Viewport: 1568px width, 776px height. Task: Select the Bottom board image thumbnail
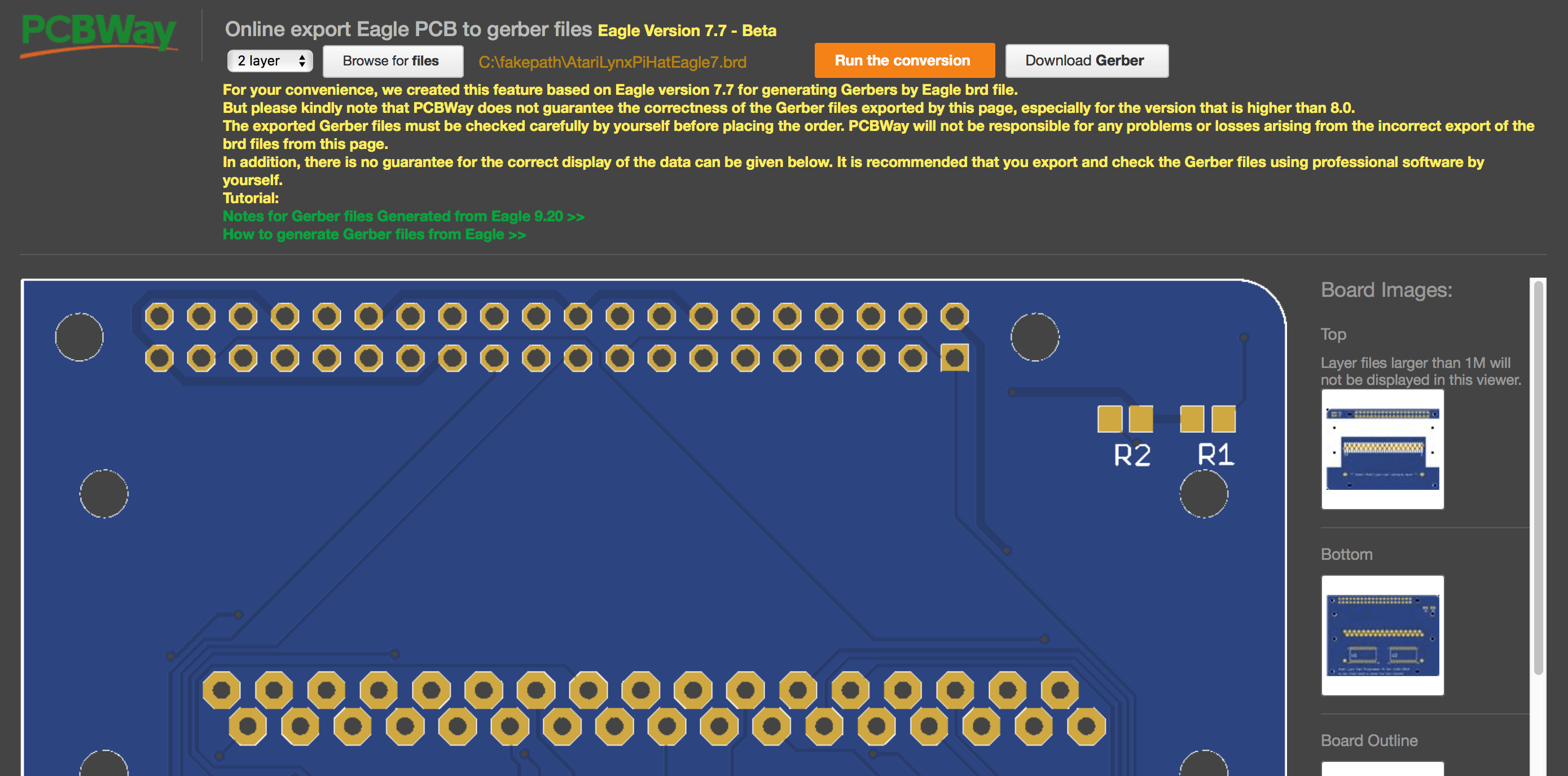tap(1382, 635)
